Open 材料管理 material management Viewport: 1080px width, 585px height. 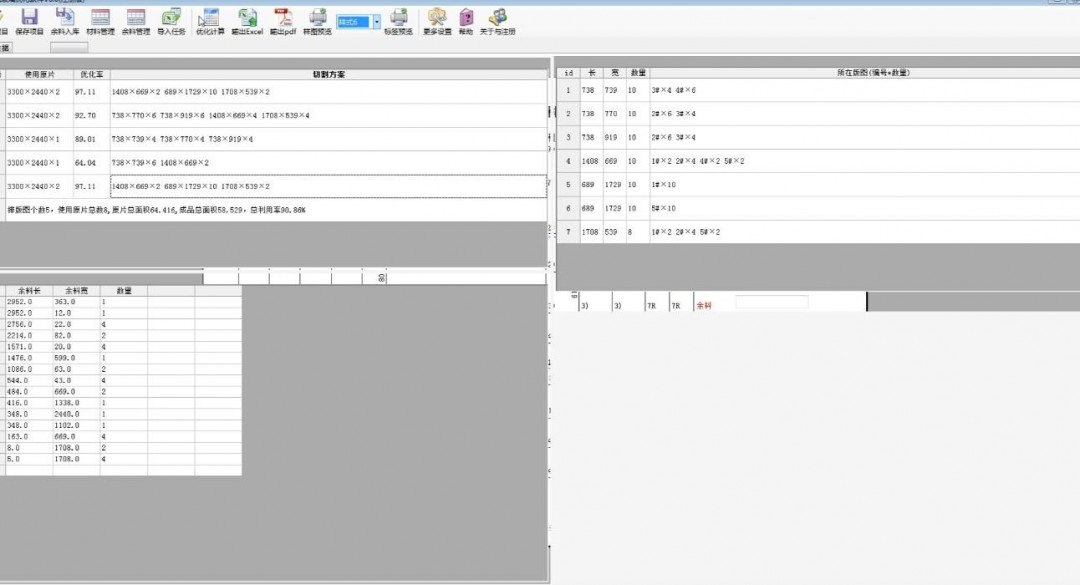100,20
